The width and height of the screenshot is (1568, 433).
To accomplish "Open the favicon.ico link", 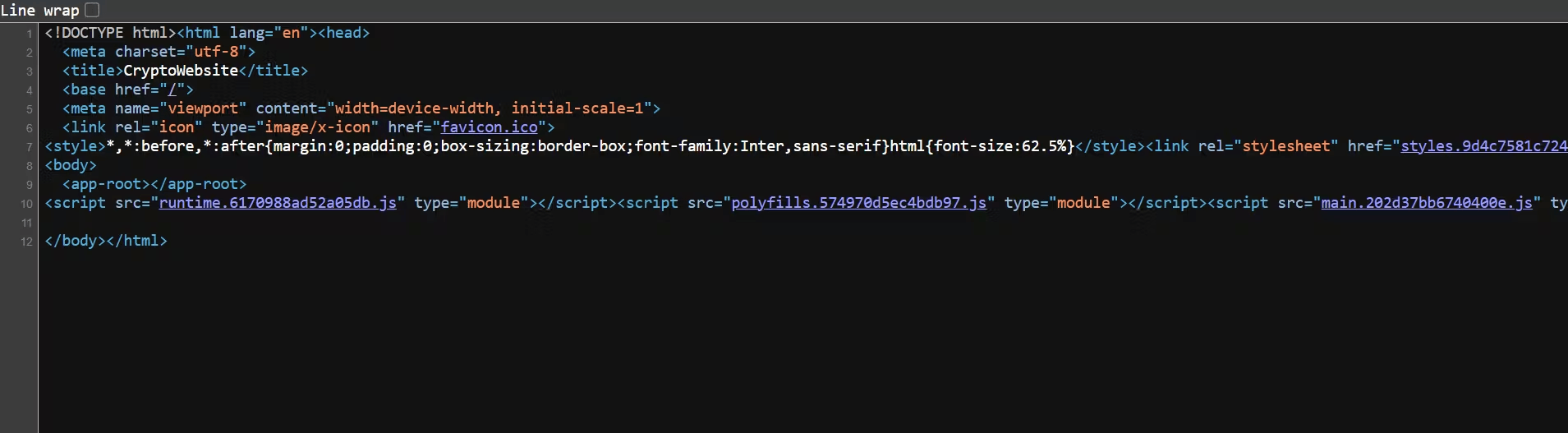I will point(489,127).
